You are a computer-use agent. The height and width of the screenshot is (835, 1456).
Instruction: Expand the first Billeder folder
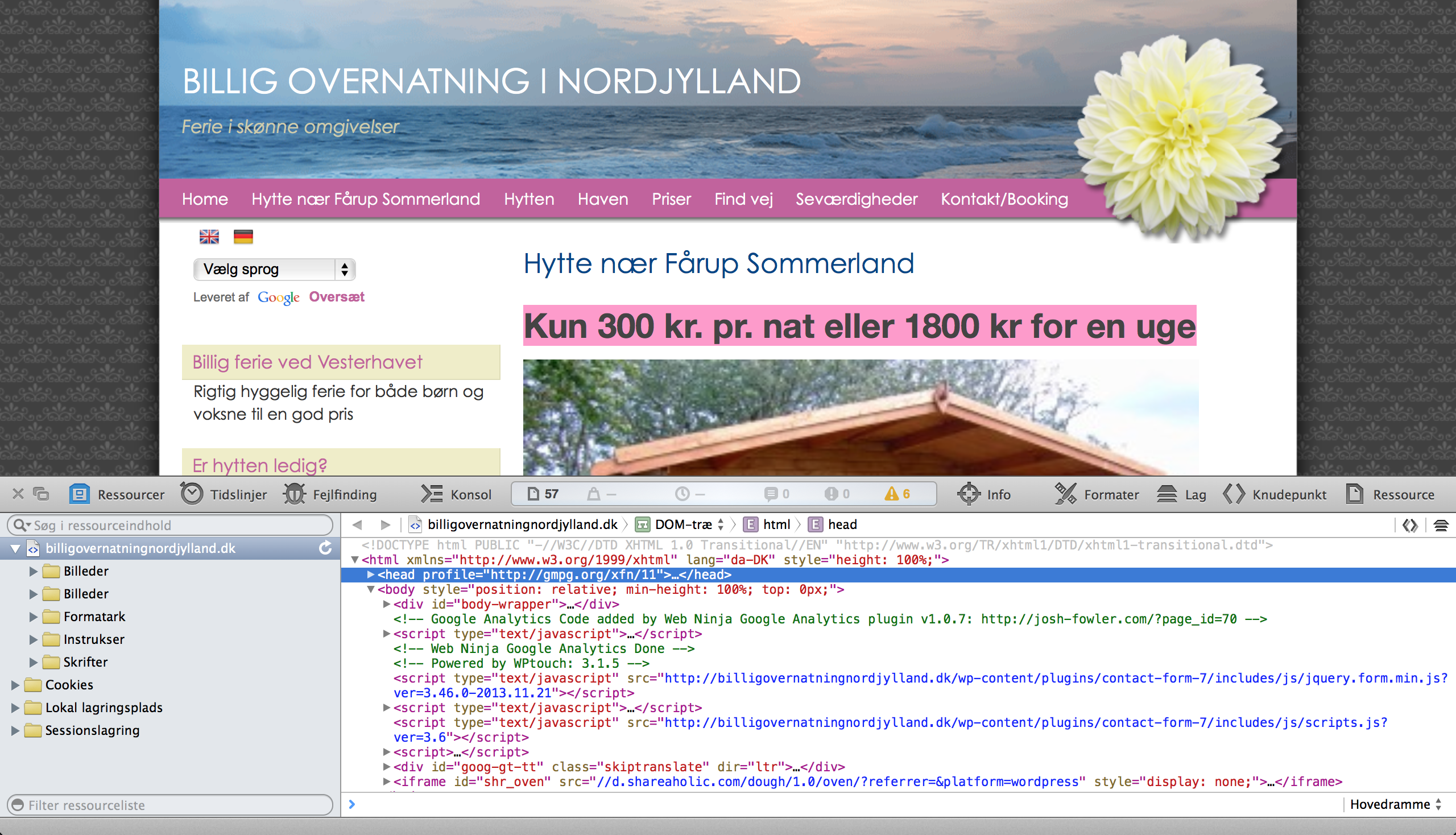(33, 571)
